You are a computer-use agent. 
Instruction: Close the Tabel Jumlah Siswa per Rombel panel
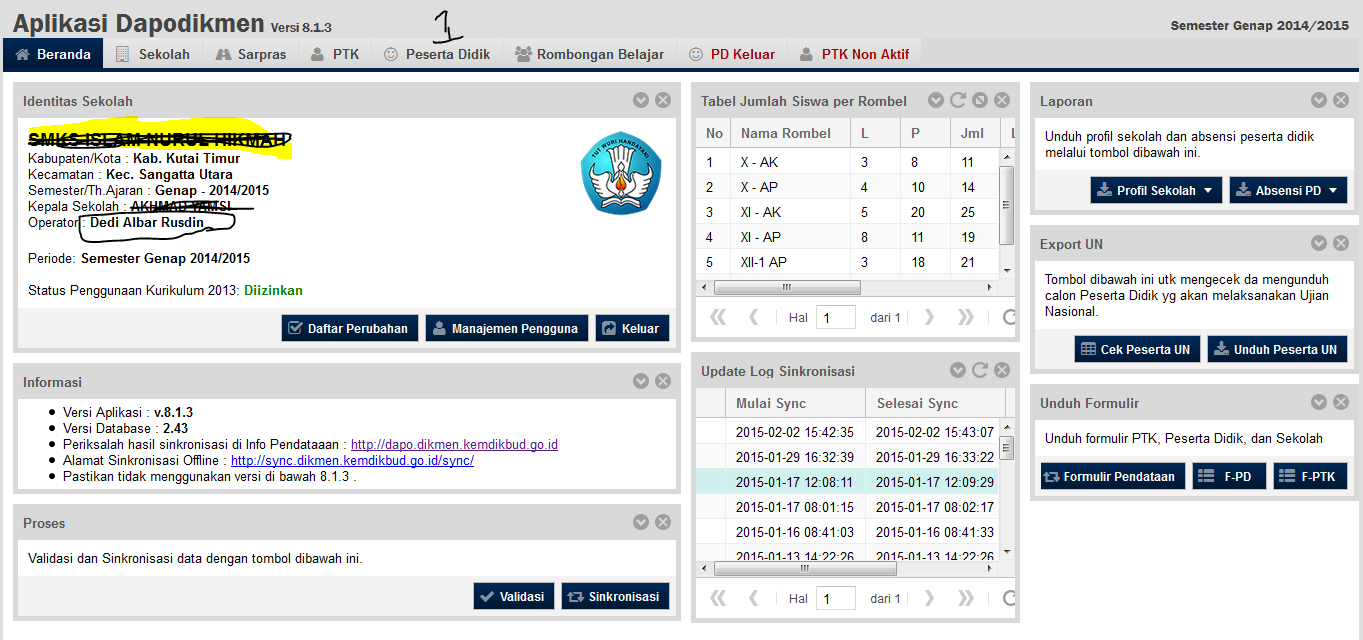click(1002, 100)
